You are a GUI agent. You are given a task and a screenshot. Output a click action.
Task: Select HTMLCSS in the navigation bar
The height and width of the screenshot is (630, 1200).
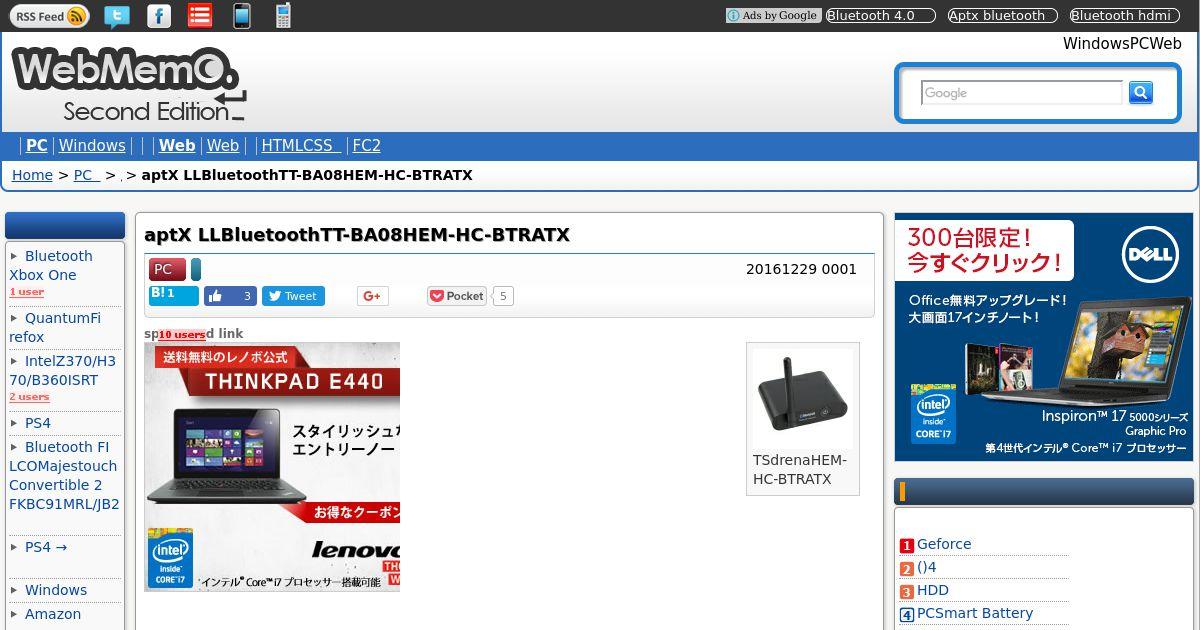pos(300,146)
